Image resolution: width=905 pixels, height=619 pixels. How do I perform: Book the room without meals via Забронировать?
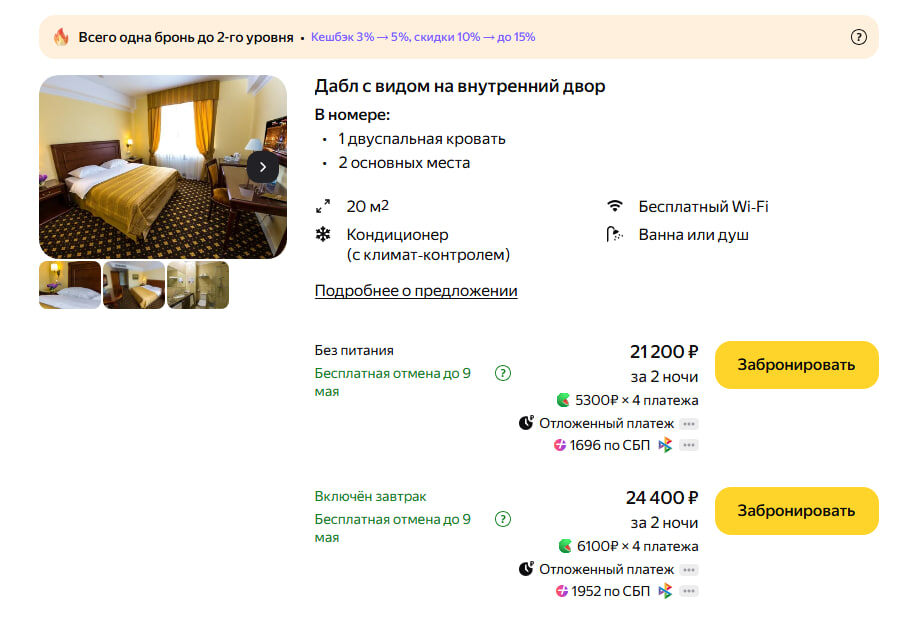(x=796, y=365)
